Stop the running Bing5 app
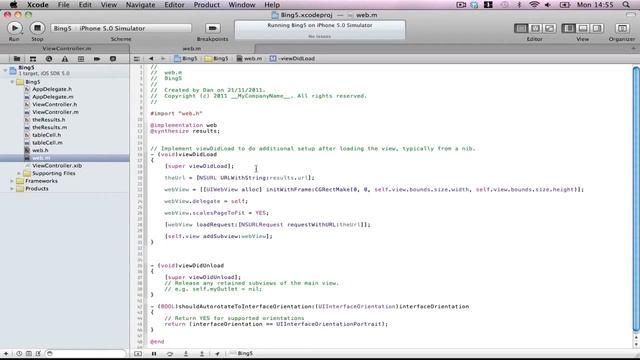 (x=37, y=28)
